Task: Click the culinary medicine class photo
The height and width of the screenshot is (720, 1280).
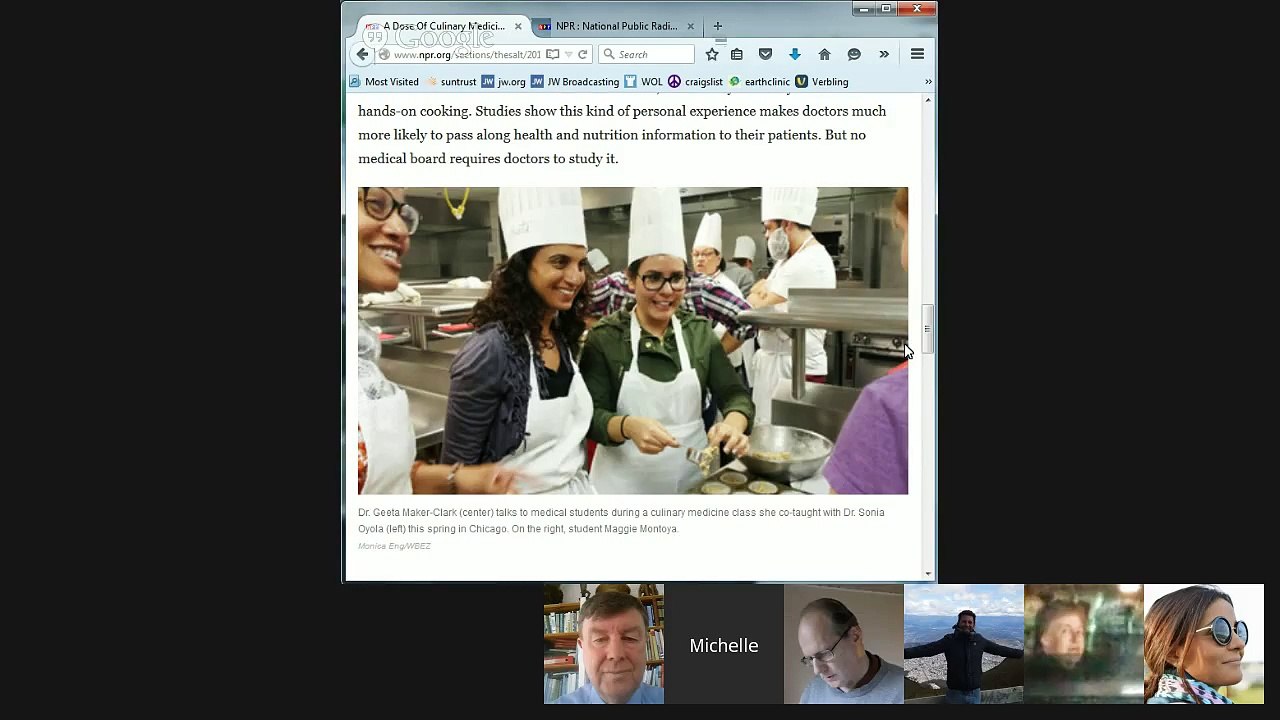Action: (633, 341)
